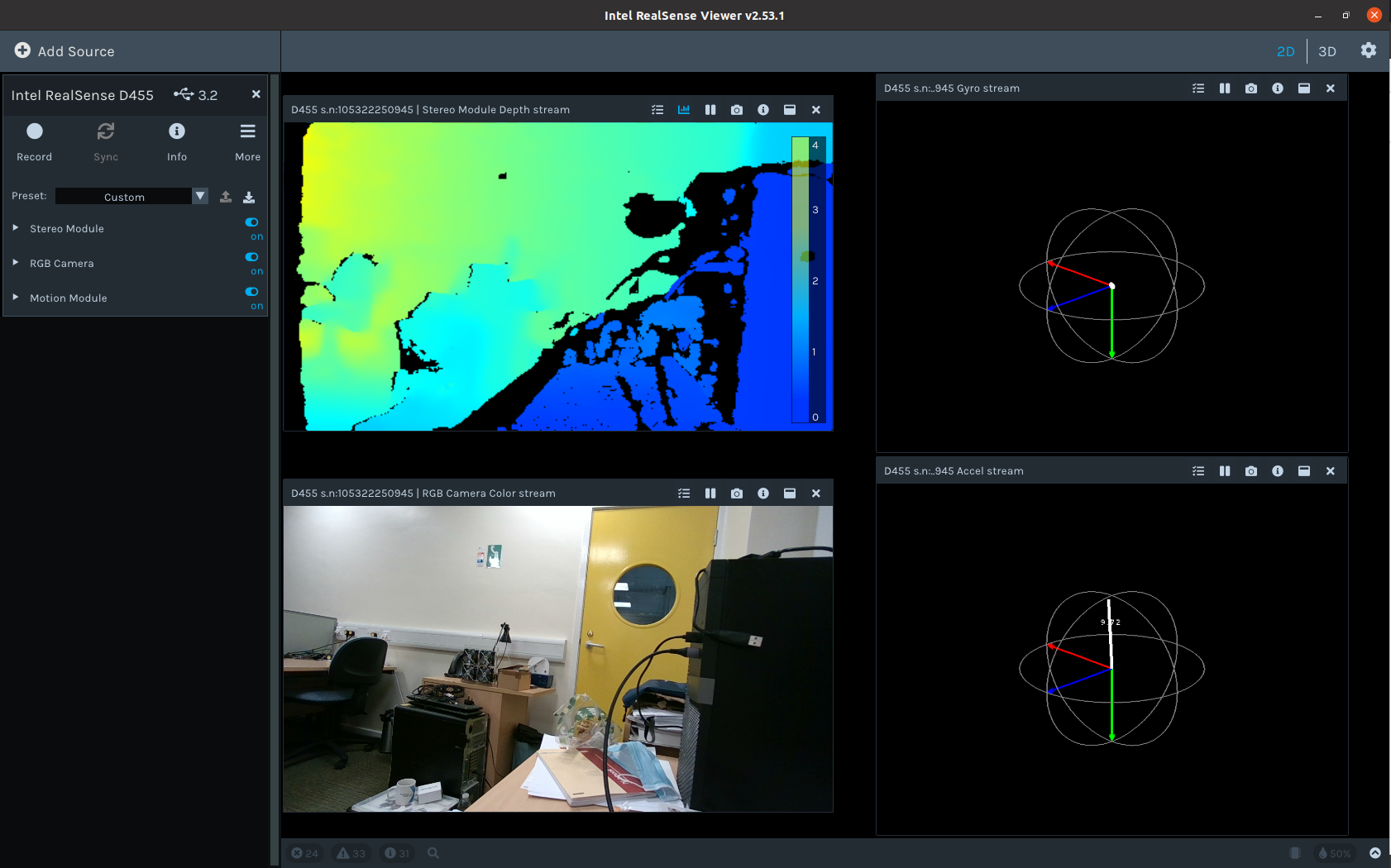Start recording with the Record button
1391x868 pixels.
click(35, 141)
